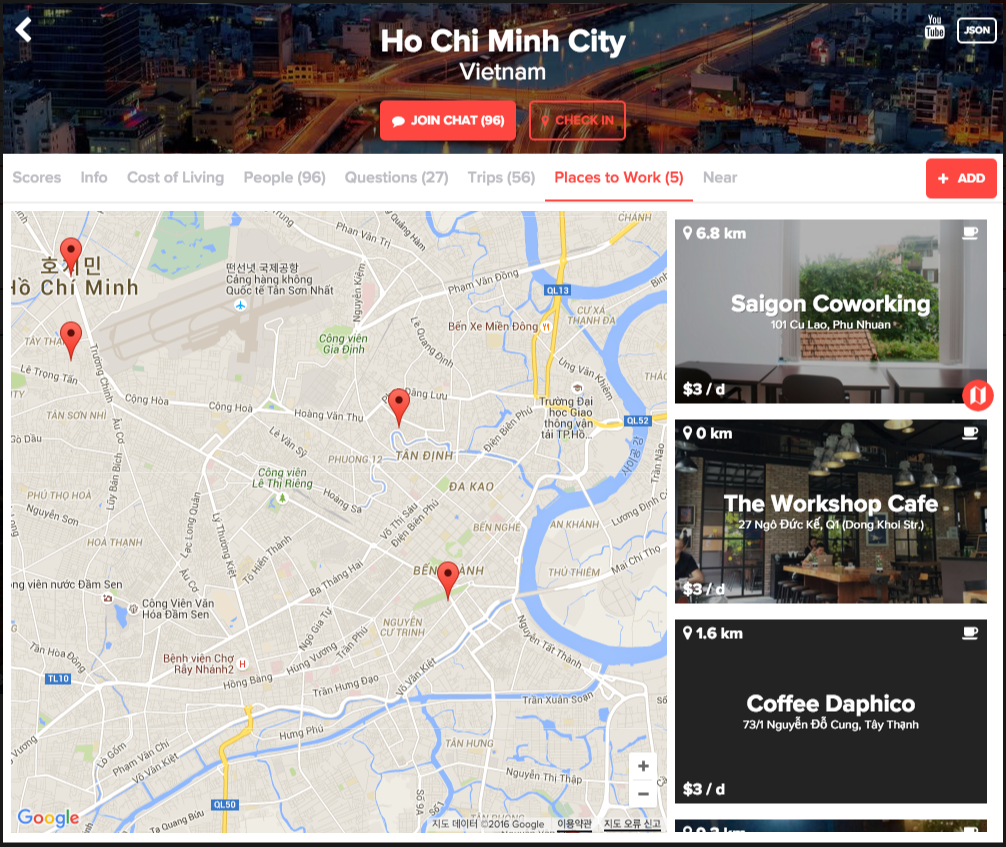The image size is (1006, 847).
Task: Select the map pin nearest the Hồ Chí Minh label
Action: pyautogui.click(x=71, y=257)
